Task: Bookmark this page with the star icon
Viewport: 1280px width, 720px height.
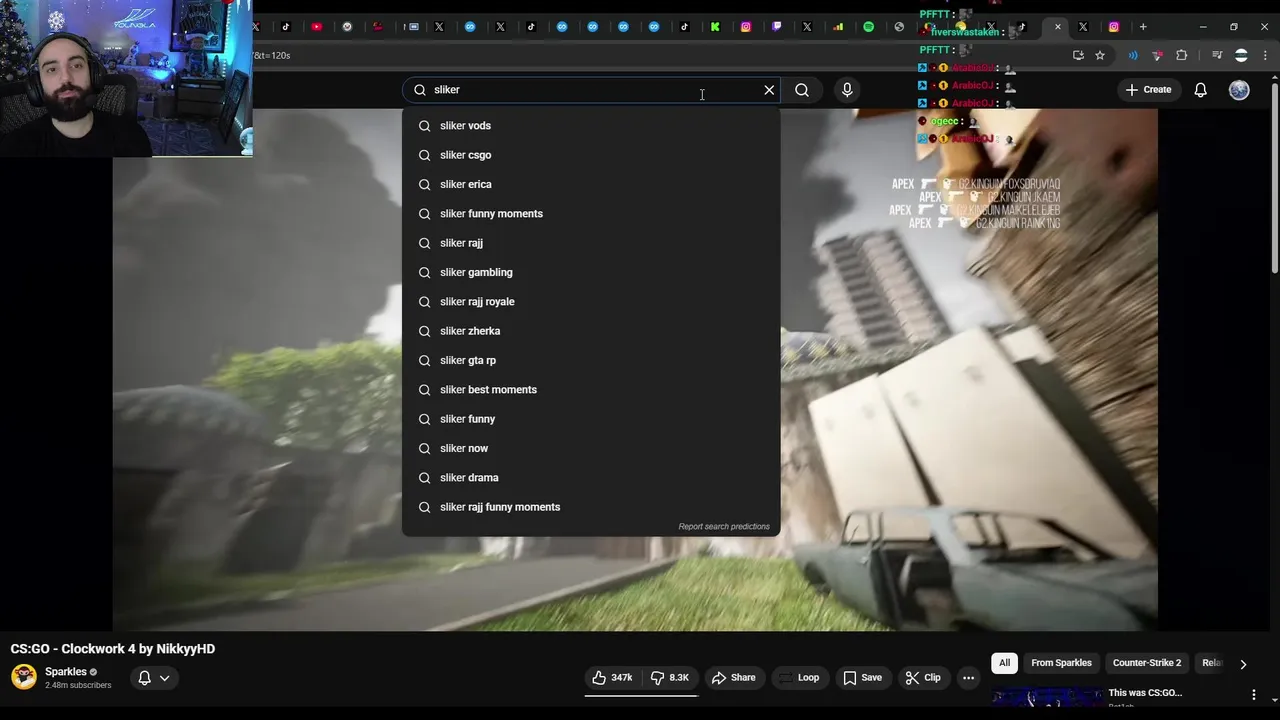Action: [1100, 55]
